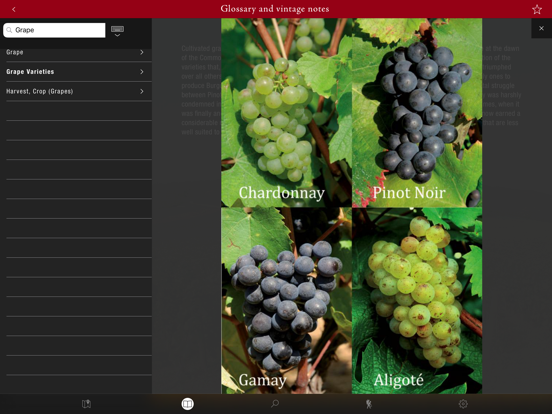Expand chevron on the Grape row
This screenshot has width=552, height=414.
142,52
